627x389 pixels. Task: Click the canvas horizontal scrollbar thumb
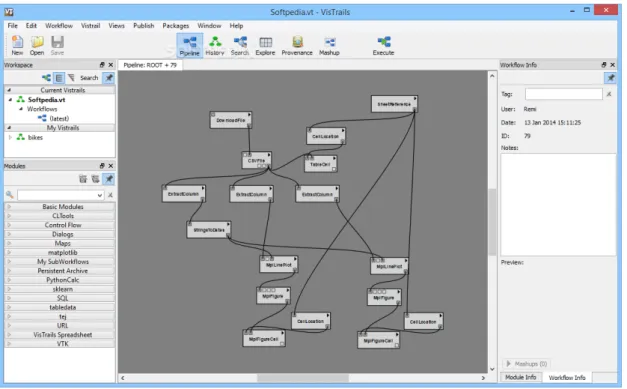[x=303, y=378]
